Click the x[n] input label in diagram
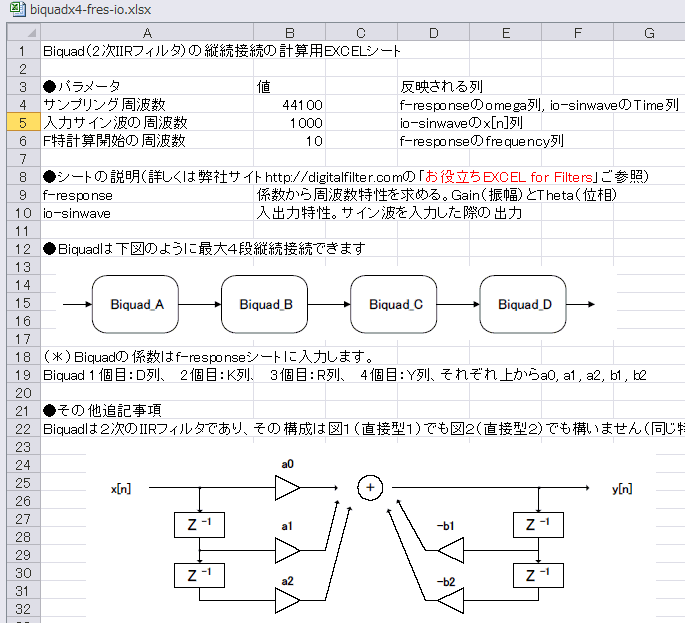Viewport: 685px width, 623px height. [121, 488]
